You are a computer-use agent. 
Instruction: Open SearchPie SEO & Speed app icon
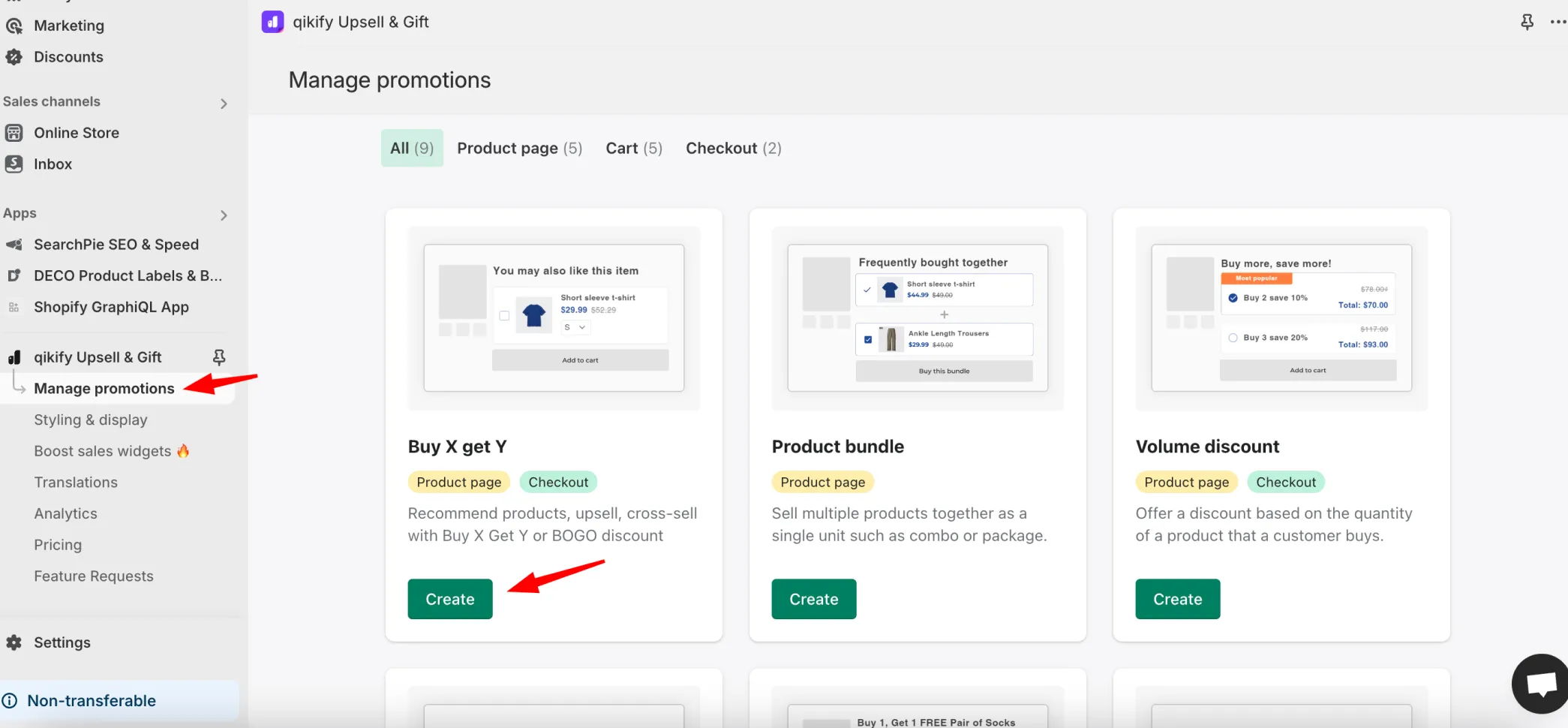[x=14, y=245]
